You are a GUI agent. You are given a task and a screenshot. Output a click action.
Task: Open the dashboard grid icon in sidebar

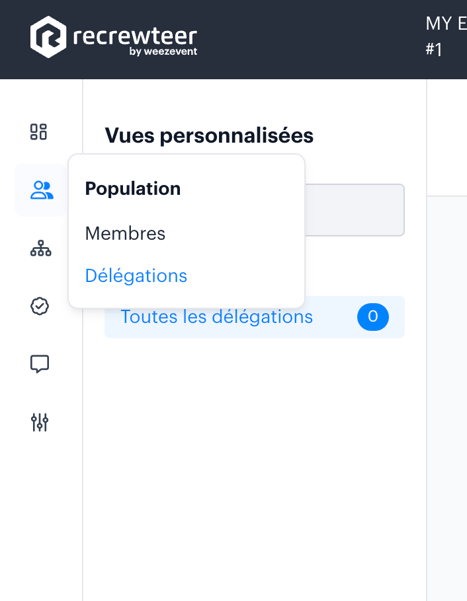click(x=39, y=132)
